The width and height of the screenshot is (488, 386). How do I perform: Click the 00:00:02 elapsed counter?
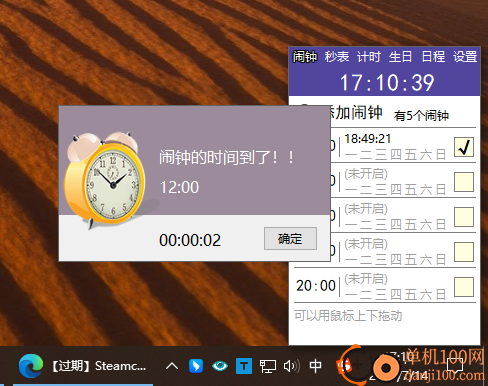[x=190, y=240]
